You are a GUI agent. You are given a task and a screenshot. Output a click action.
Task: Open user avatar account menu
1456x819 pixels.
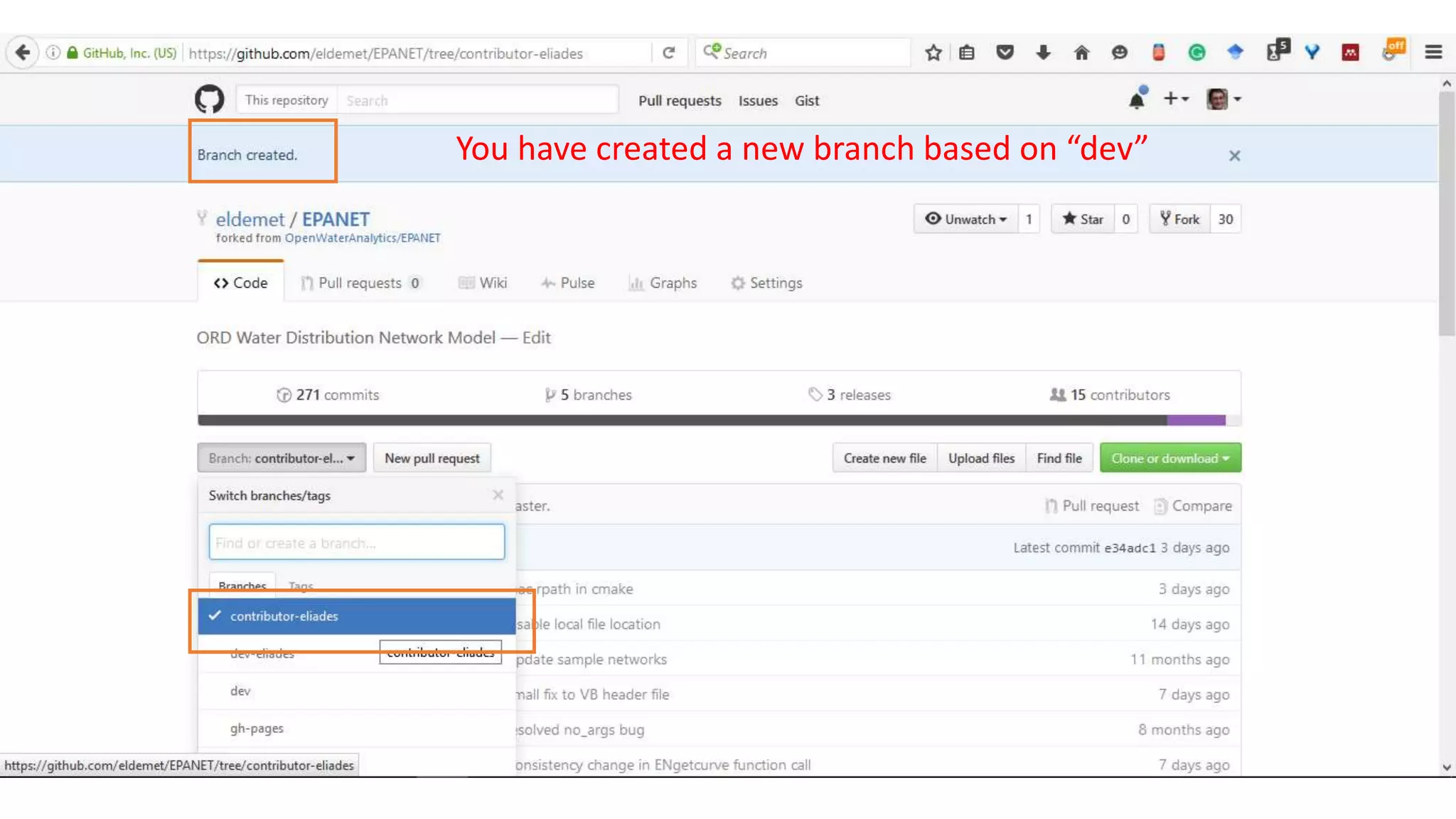(1224, 100)
